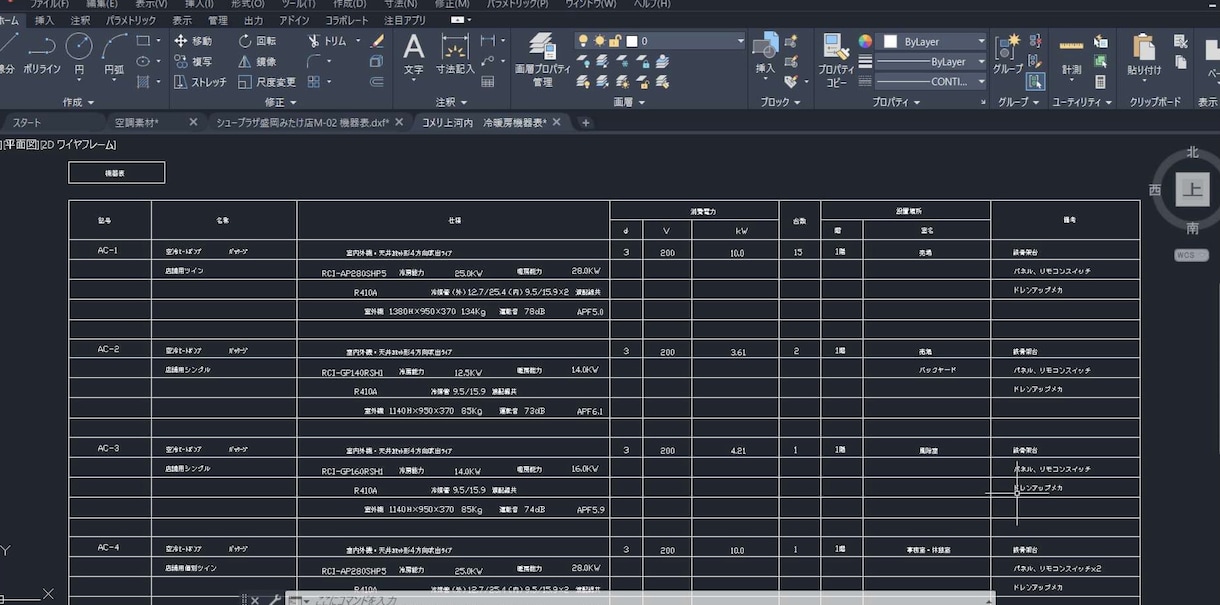The width and height of the screenshot is (1220, 605).
Task: Click the rectangle draw tool icon
Action: point(143,41)
